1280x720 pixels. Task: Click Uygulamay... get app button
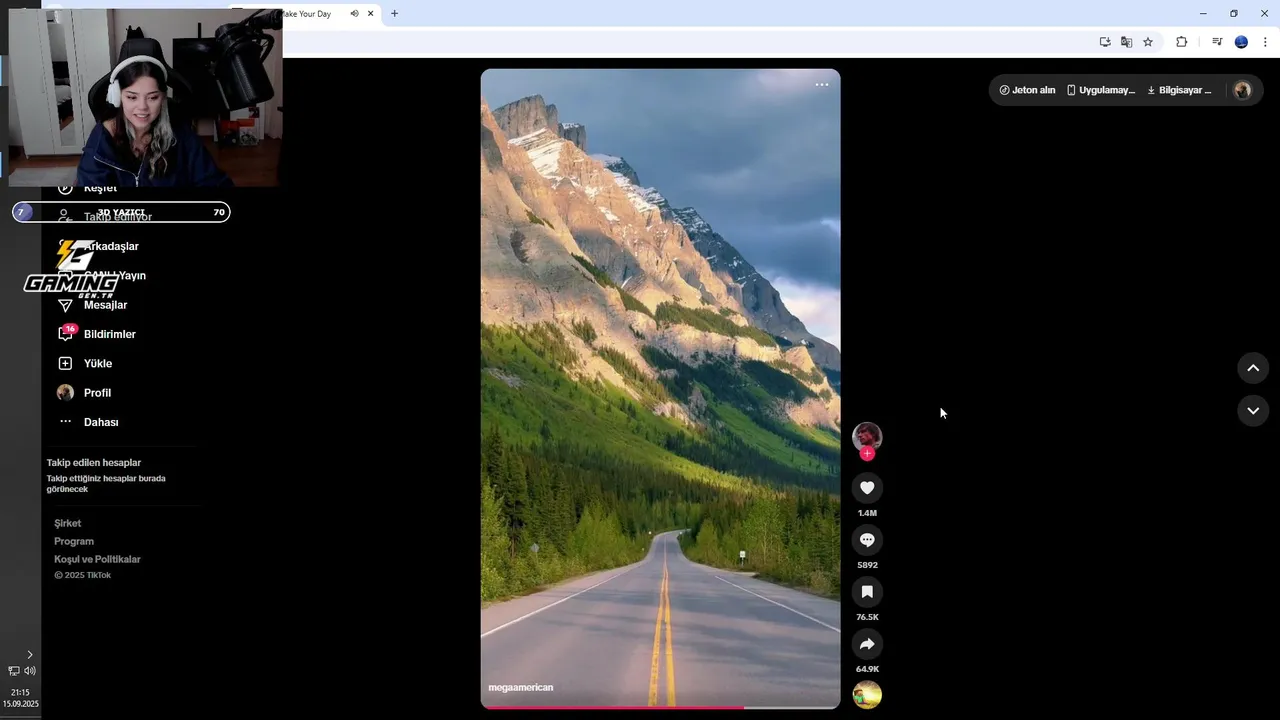click(x=1101, y=90)
